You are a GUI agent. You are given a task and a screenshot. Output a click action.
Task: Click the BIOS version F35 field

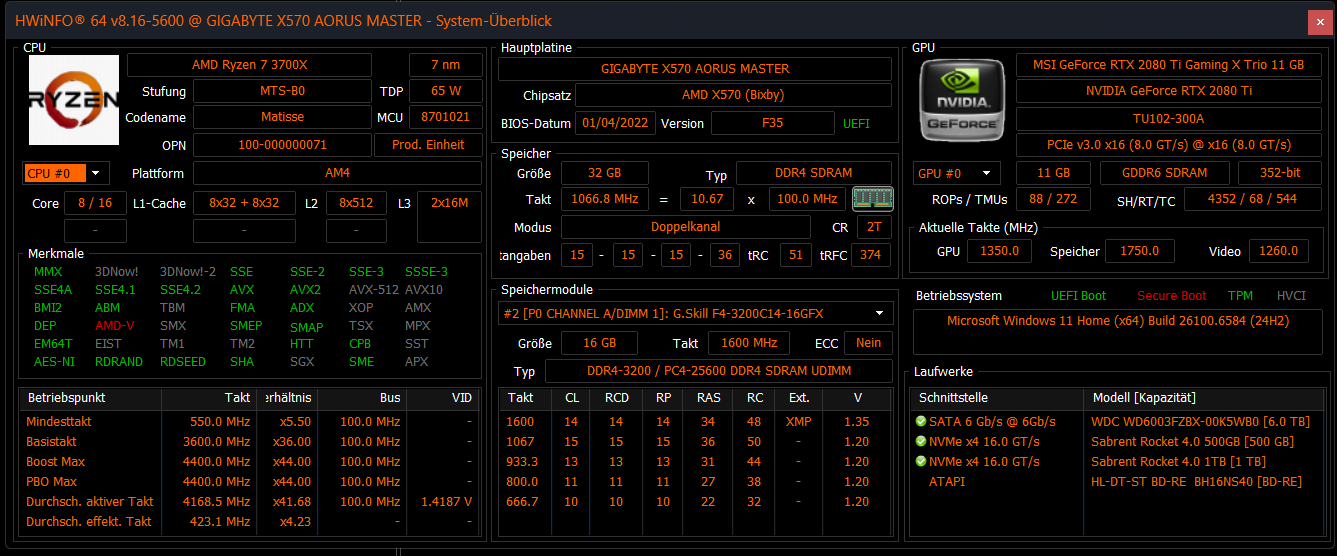coord(772,123)
